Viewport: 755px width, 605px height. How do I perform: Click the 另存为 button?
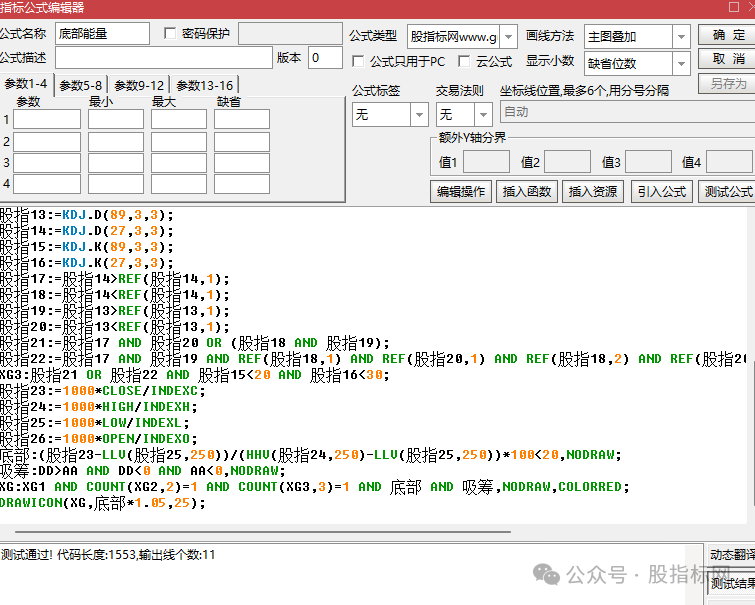point(729,84)
